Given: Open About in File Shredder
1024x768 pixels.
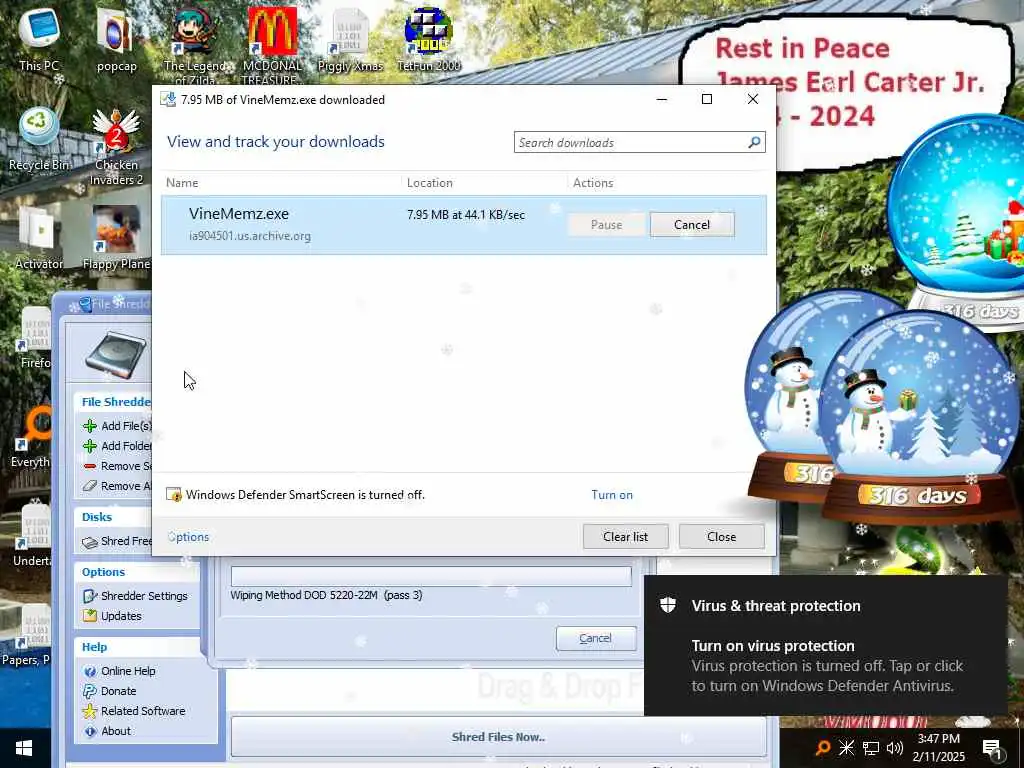Looking at the screenshot, I should click(107, 731).
